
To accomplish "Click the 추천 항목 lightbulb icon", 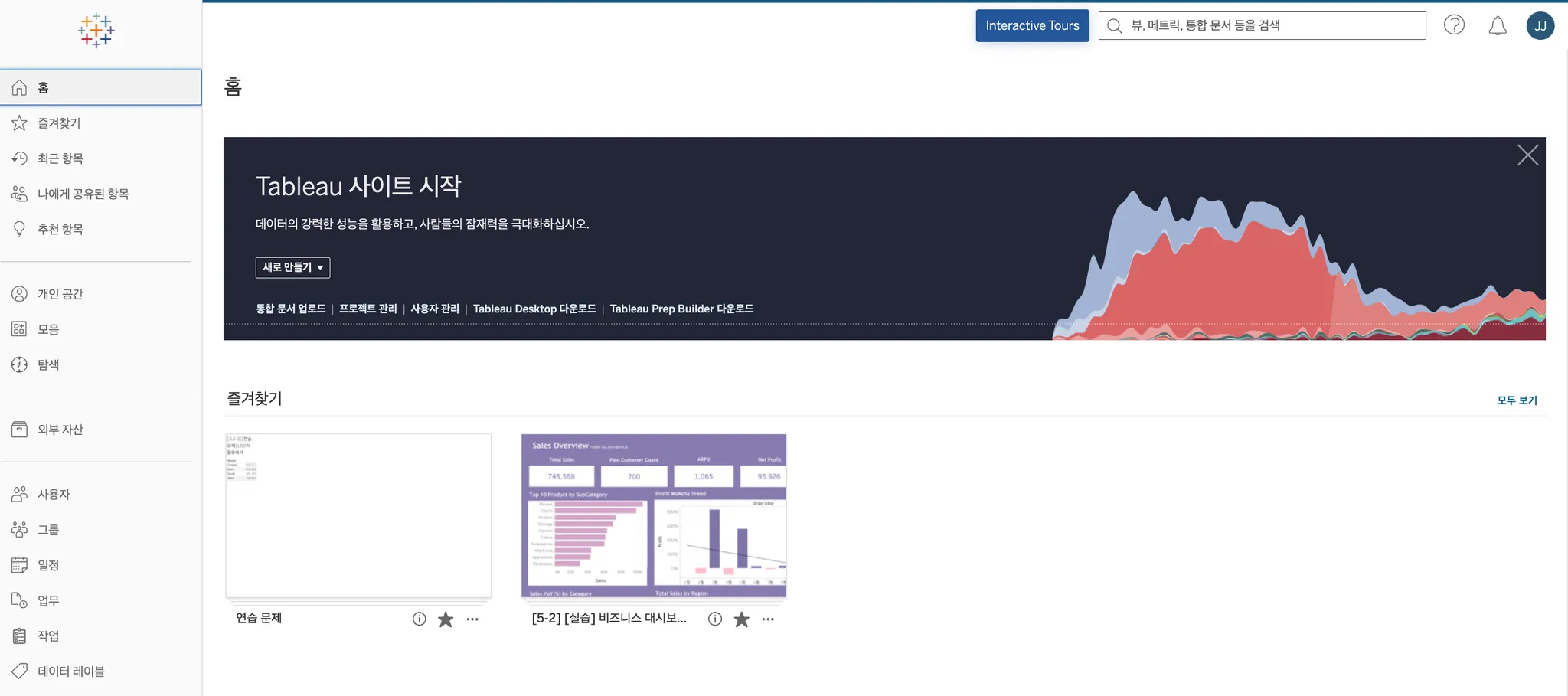I will (x=20, y=229).
